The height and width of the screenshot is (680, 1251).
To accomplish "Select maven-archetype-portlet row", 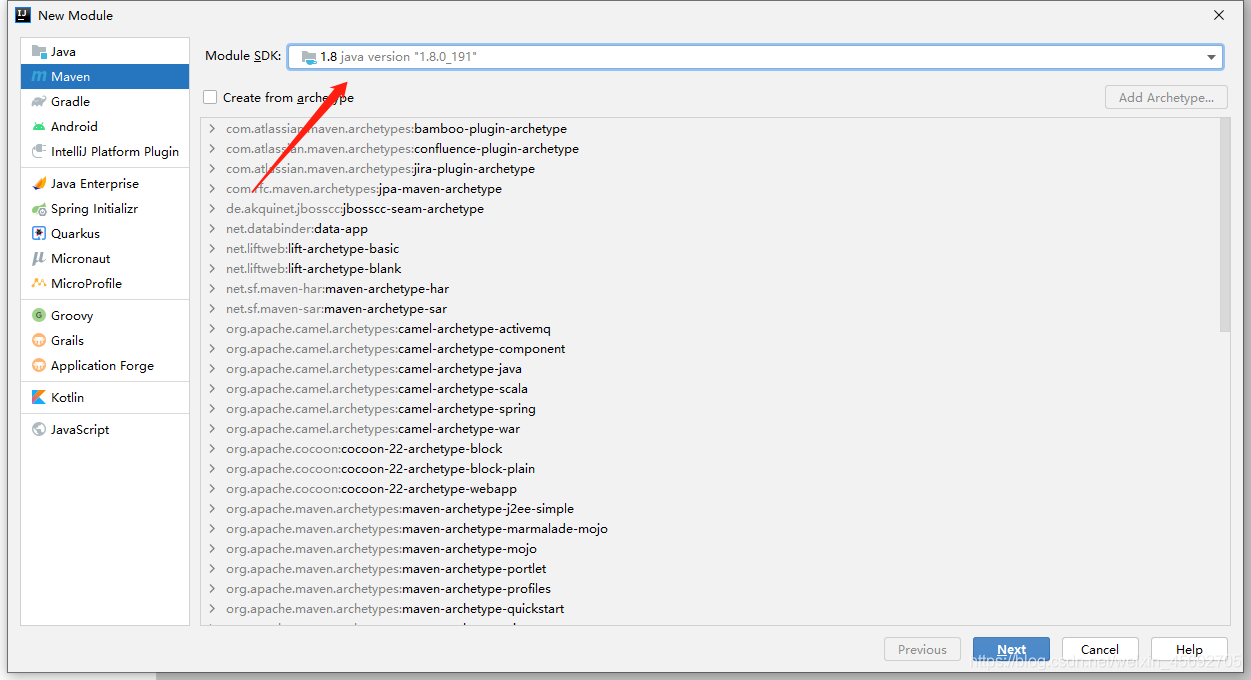I will [715, 569].
